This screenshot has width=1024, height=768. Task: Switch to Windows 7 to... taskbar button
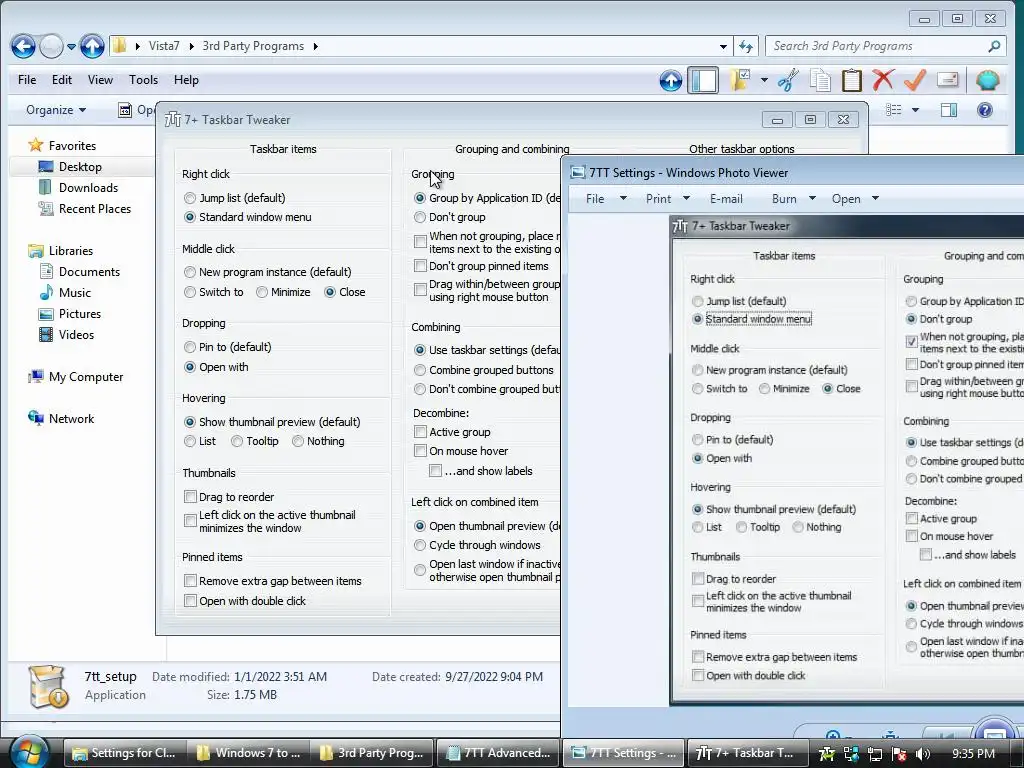tap(249, 753)
